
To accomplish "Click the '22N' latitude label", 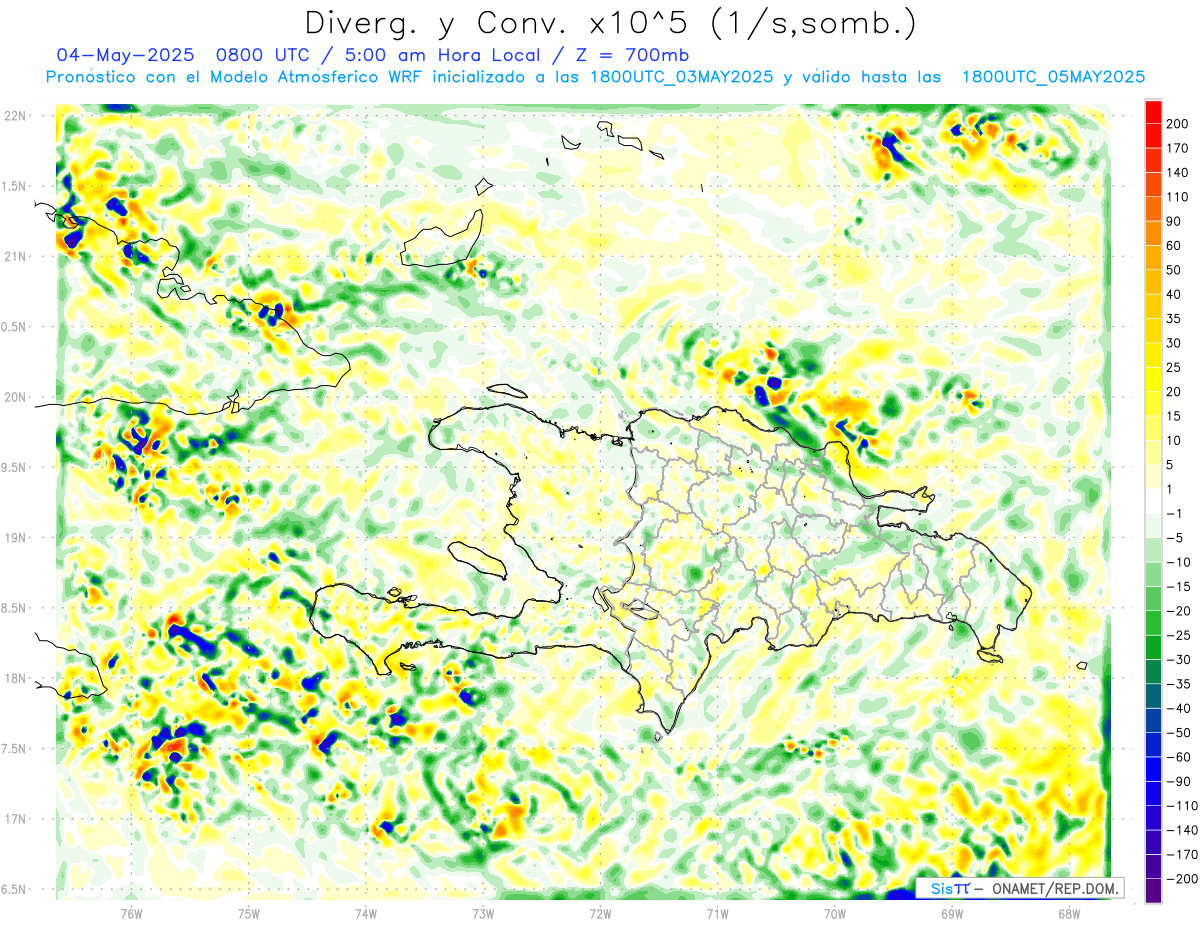I will tap(15, 115).
